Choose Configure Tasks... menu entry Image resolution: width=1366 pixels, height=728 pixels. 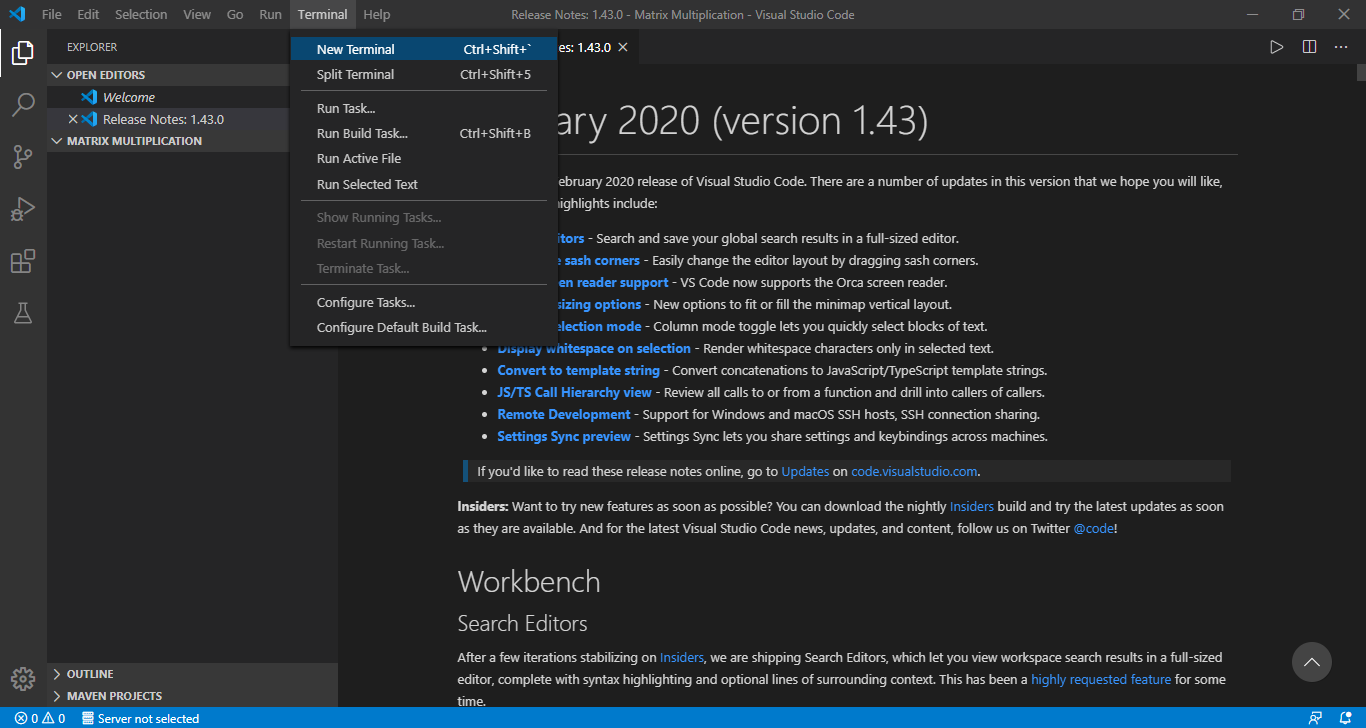tap(424, 302)
